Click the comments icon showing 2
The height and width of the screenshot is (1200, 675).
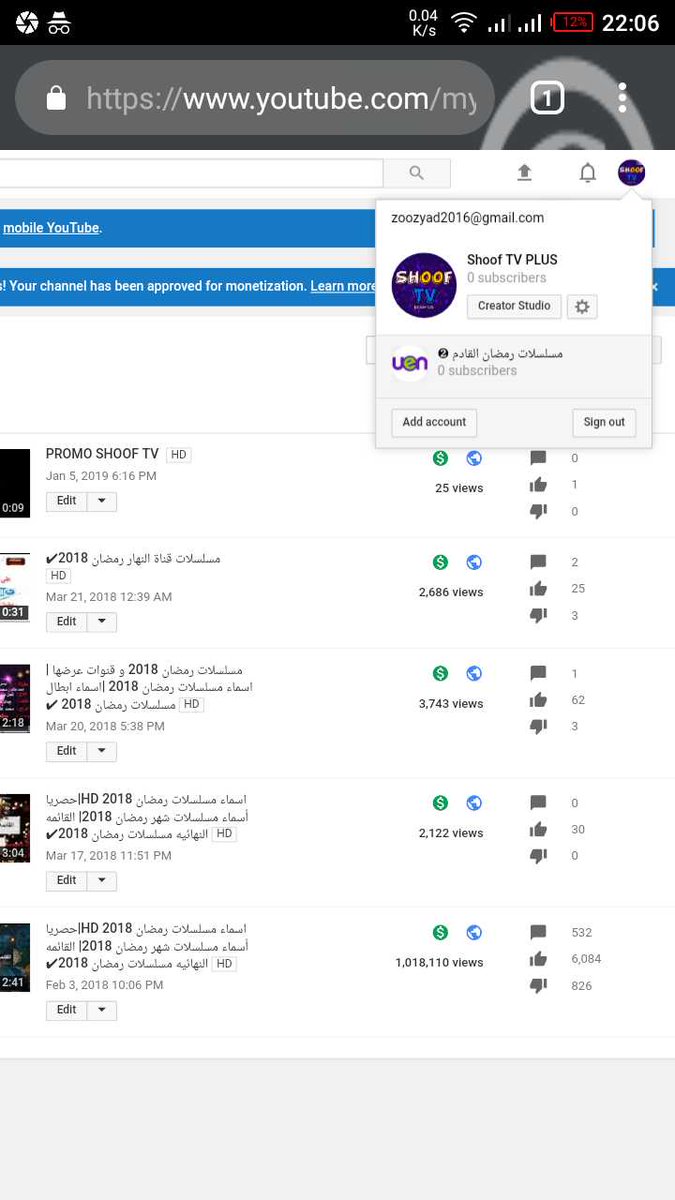(538, 562)
